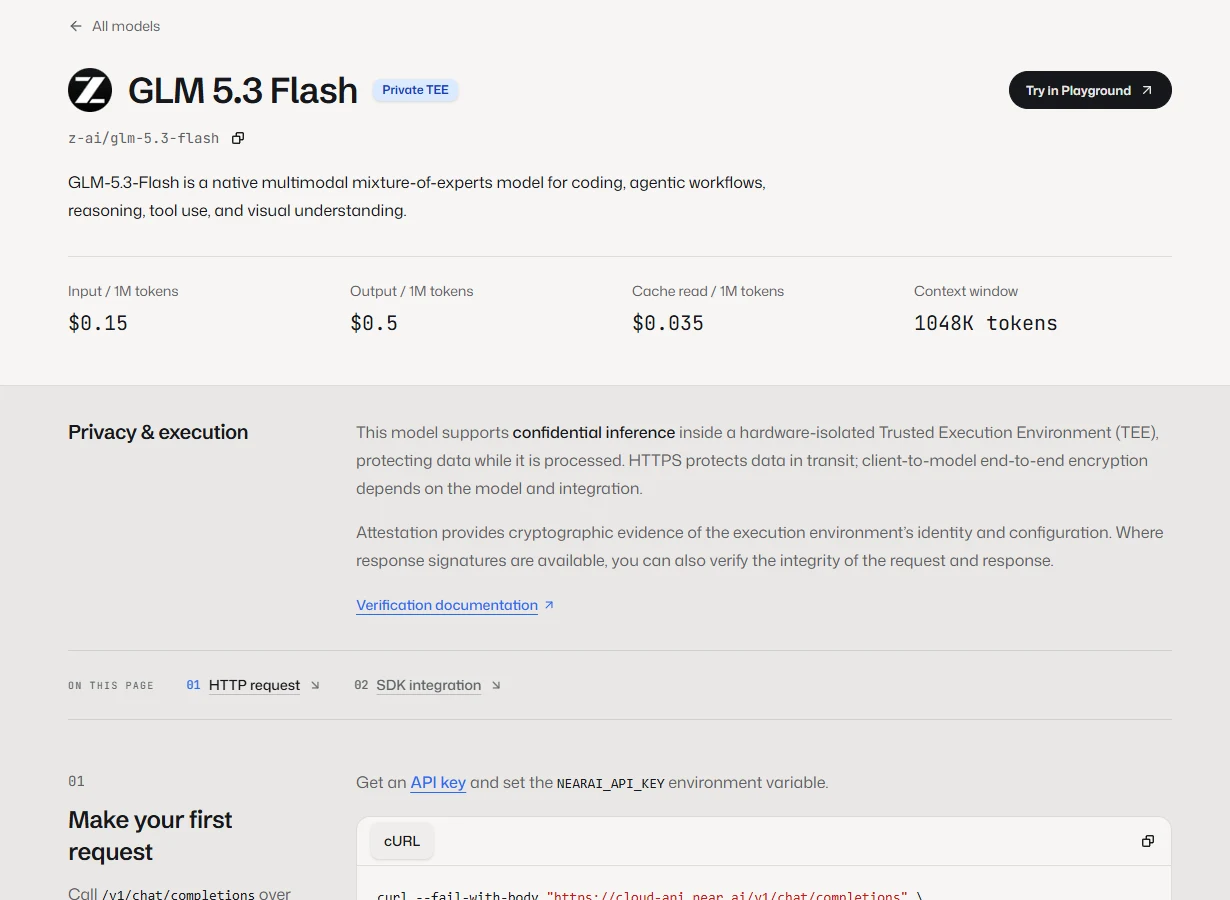Click the Context window label
This screenshot has height=900, width=1230.
point(966,291)
